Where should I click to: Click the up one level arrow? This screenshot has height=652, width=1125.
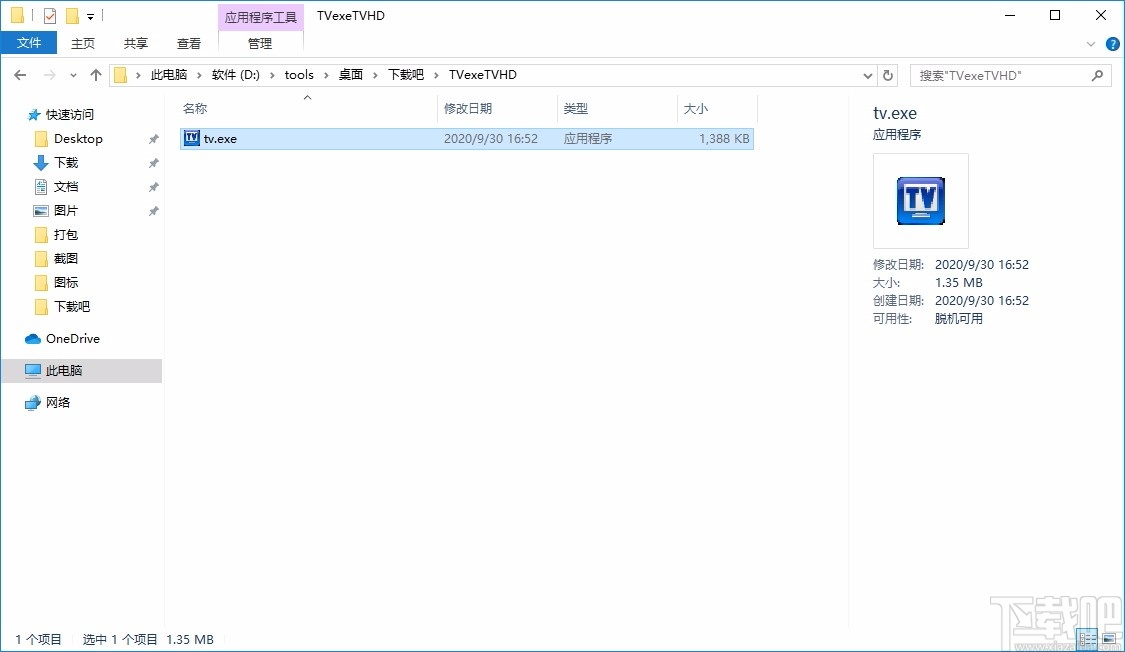pyautogui.click(x=95, y=74)
